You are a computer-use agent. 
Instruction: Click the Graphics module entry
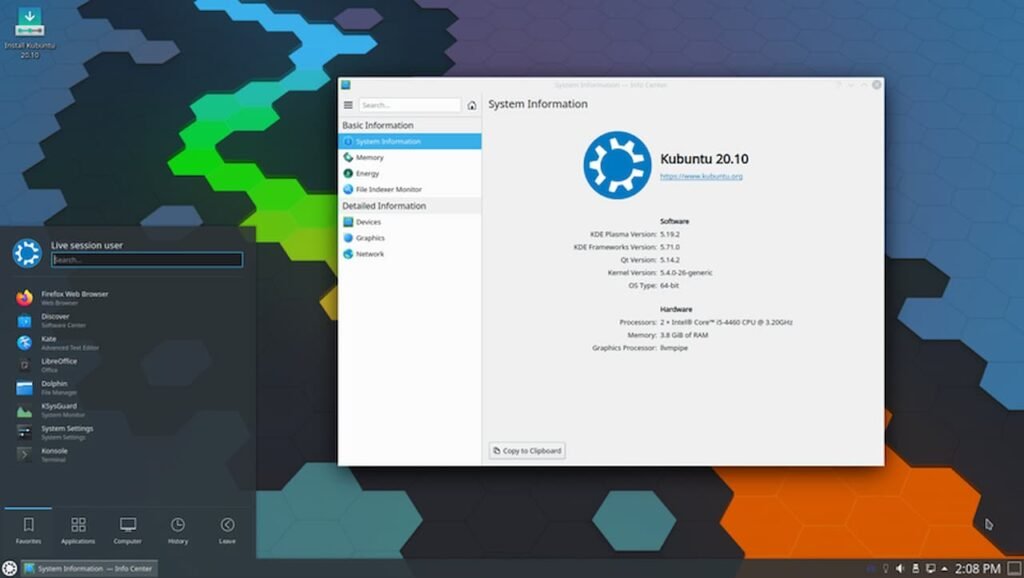click(x=370, y=238)
